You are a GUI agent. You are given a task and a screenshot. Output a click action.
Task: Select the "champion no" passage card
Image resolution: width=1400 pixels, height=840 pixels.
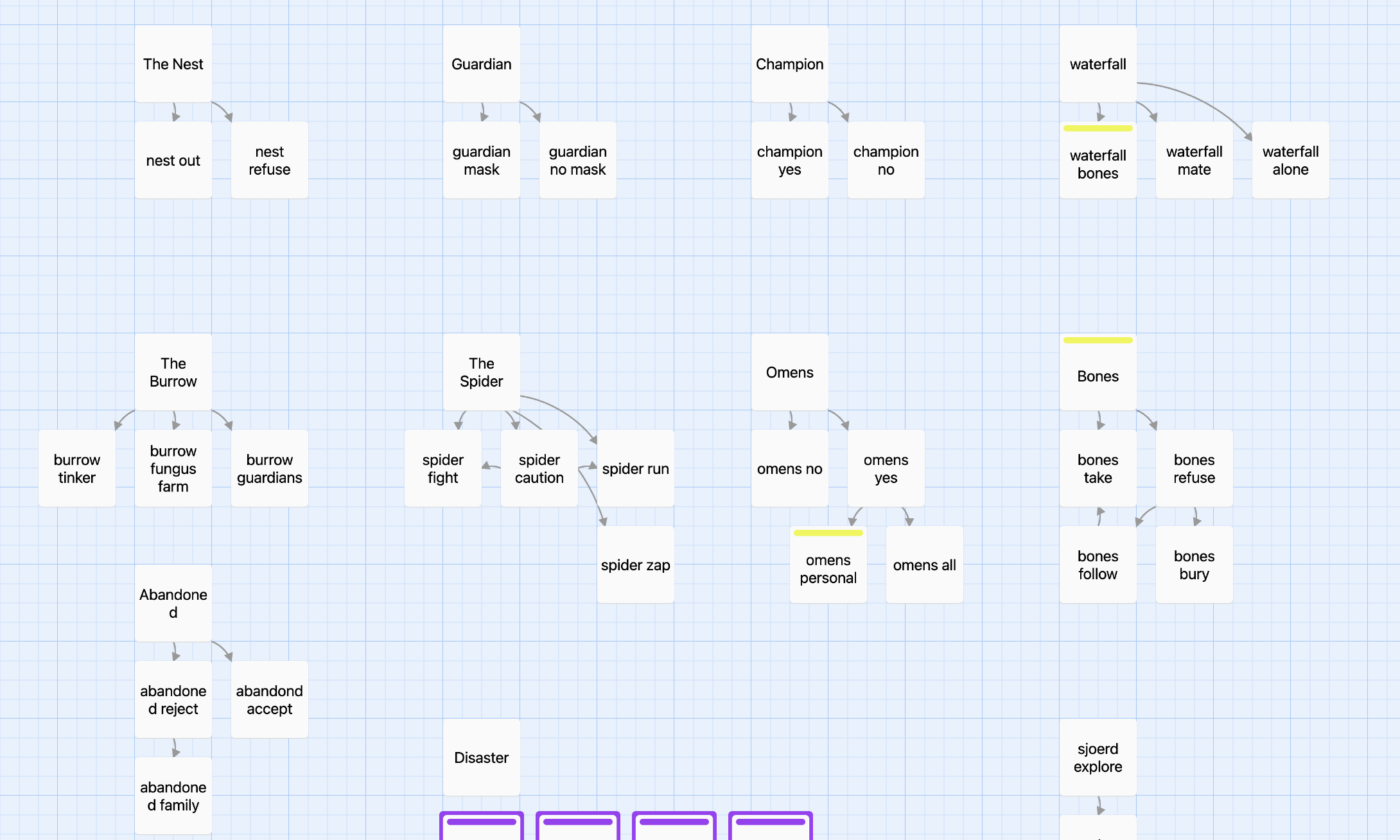[x=886, y=160]
